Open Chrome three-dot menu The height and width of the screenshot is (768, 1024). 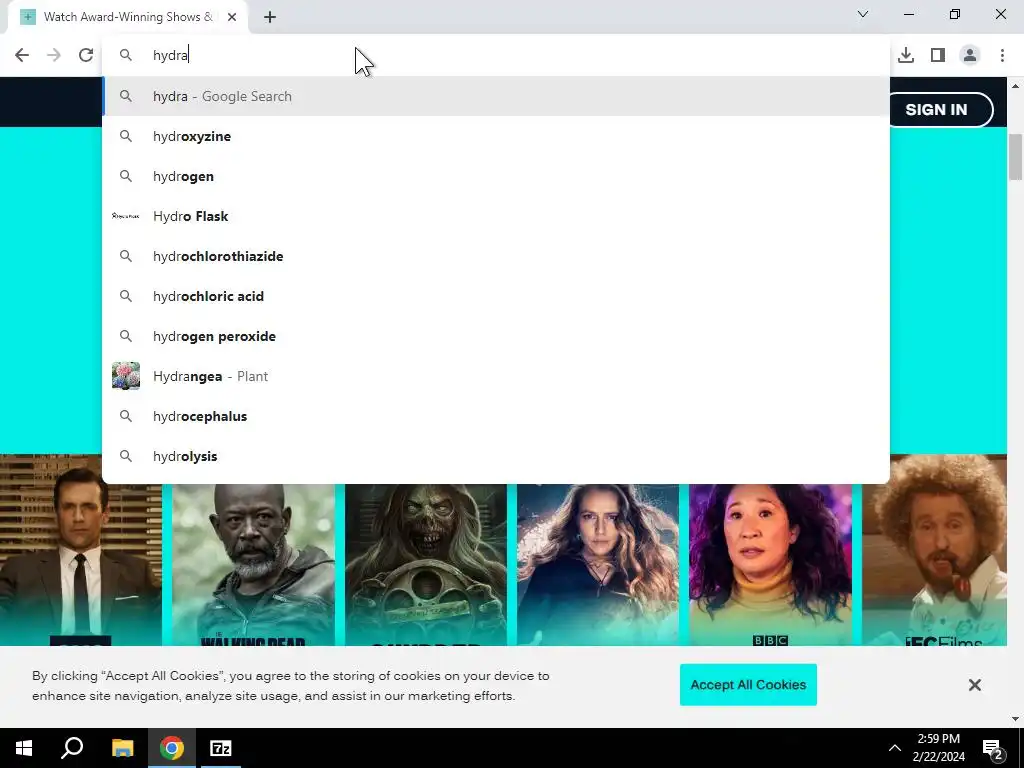click(x=1002, y=56)
